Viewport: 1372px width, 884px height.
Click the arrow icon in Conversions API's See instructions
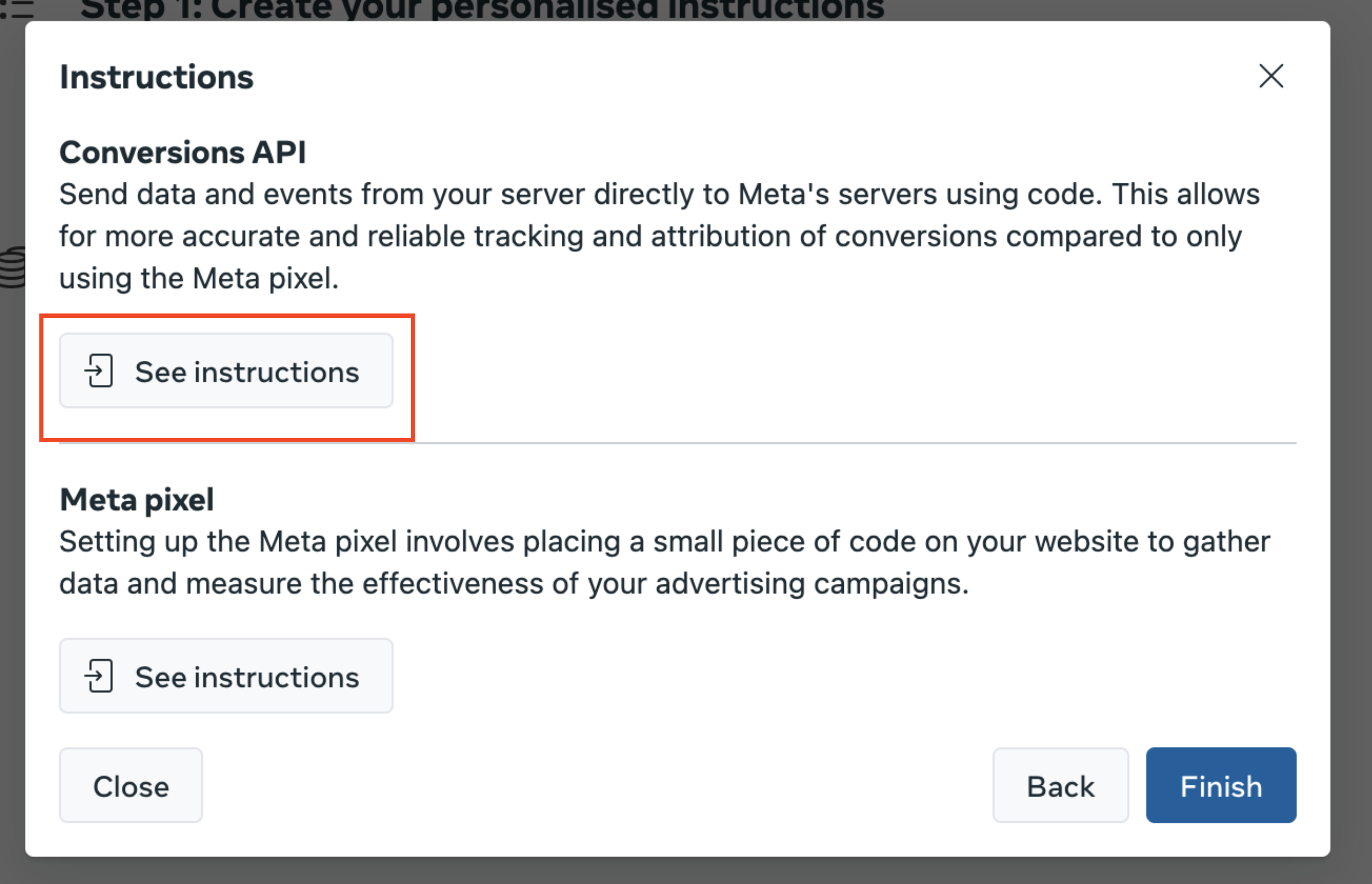tap(99, 371)
